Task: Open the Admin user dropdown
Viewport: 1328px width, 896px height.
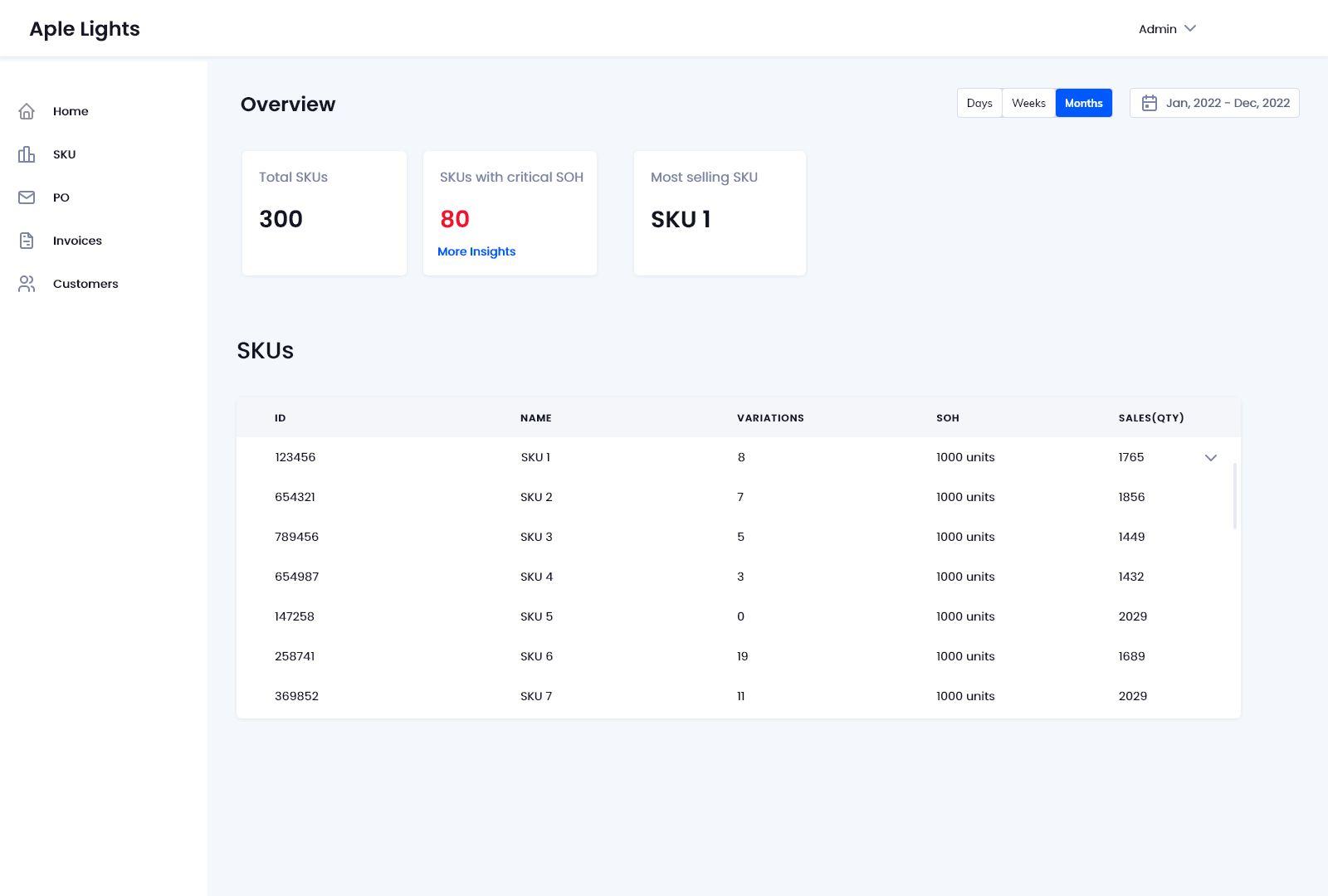Action: point(1167,29)
